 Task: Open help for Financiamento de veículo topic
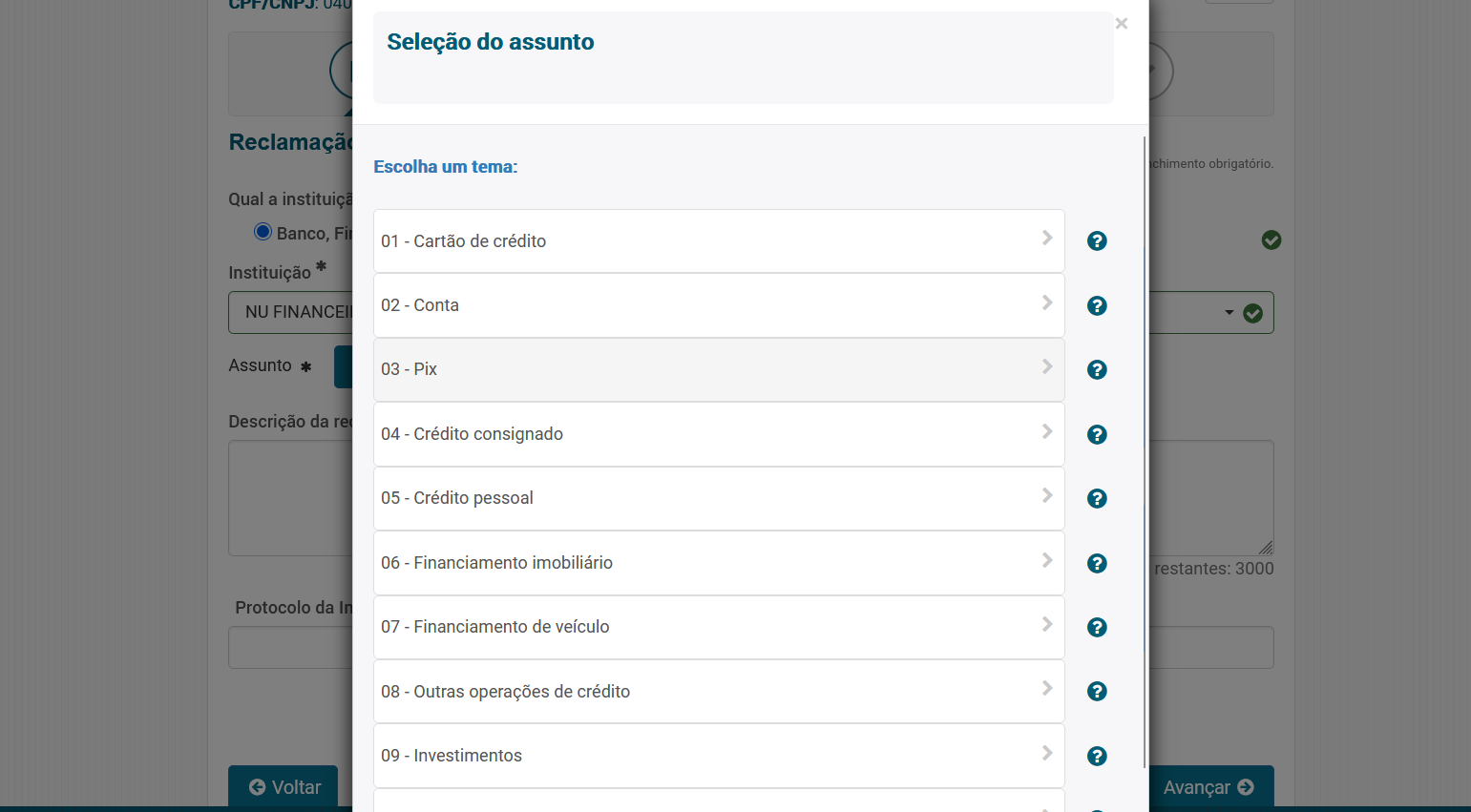[1097, 627]
